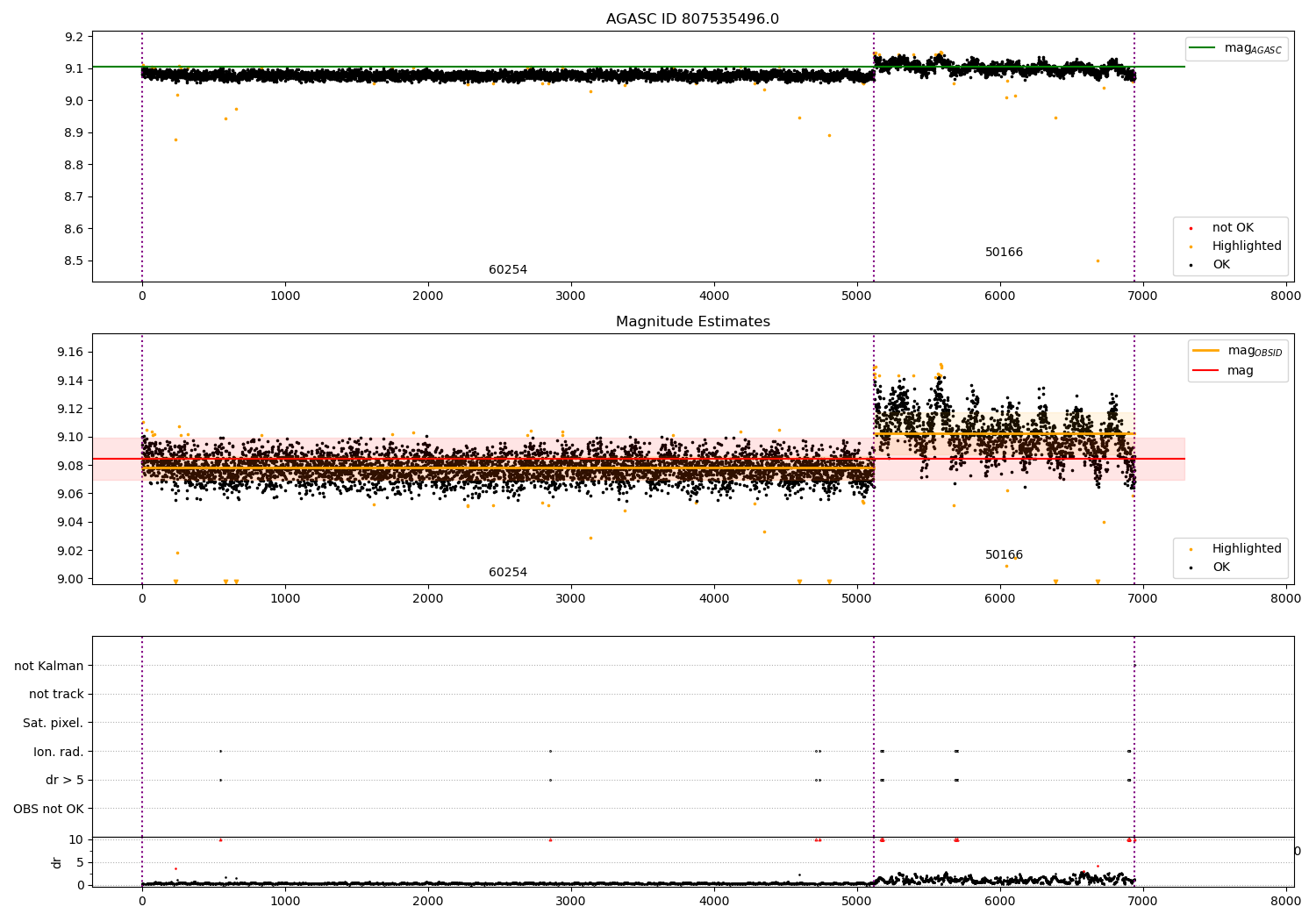This screenshot has height=921, width=1316.
Task: Click the 'dr > 5' row label
Action: [65, 781]
